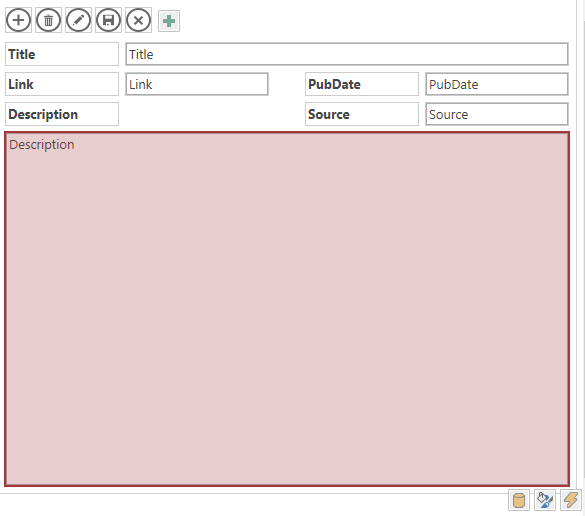Viewport: 585px width, 516px height.
Task: Click the pencil edit-record icon
Action: tap(78, 20)
